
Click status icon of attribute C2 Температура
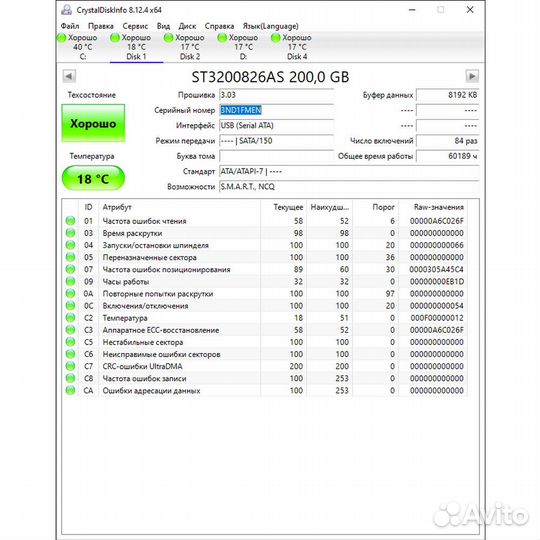pos(71,318)
